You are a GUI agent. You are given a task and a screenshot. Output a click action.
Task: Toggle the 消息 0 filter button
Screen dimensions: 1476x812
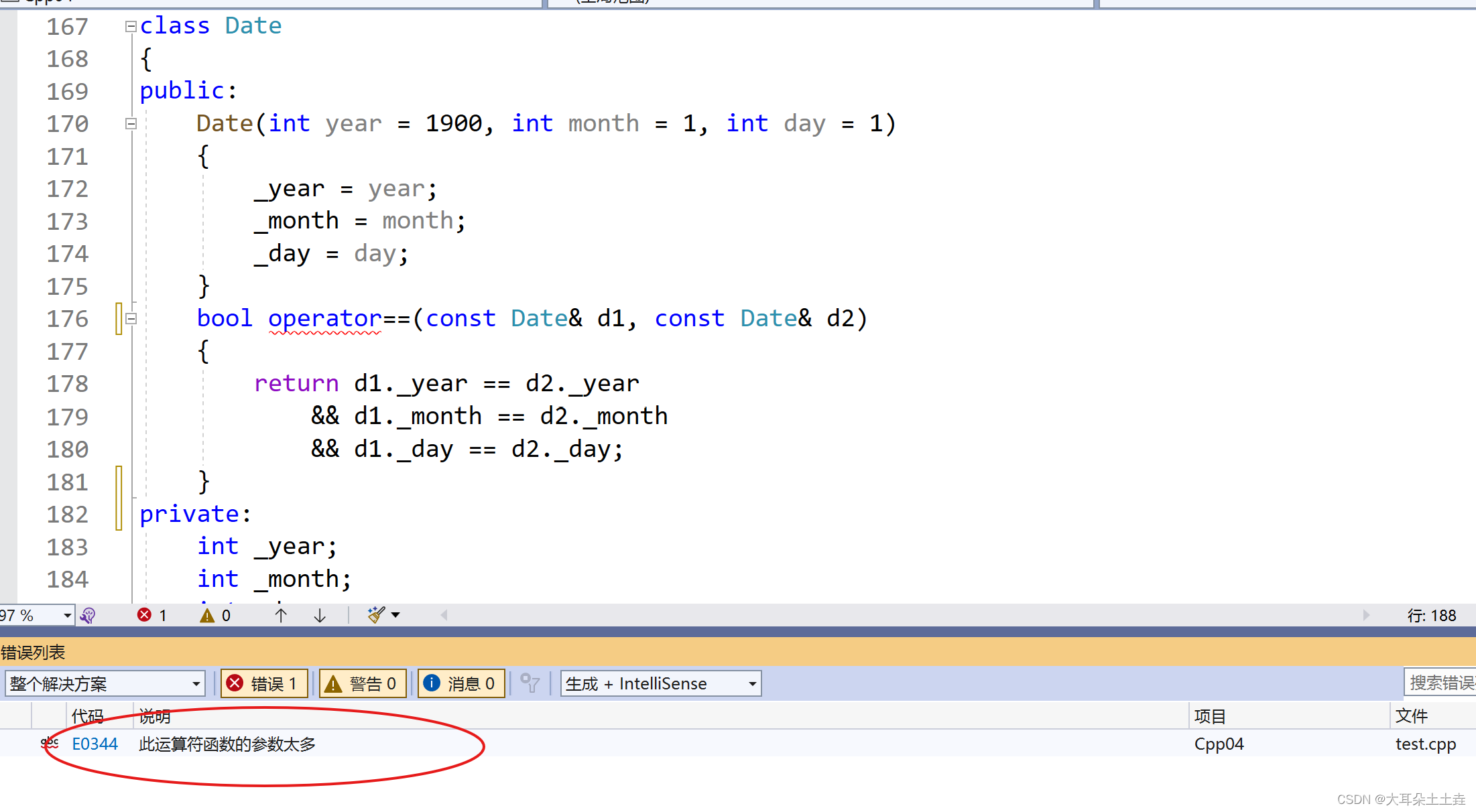tap(461, 683)
